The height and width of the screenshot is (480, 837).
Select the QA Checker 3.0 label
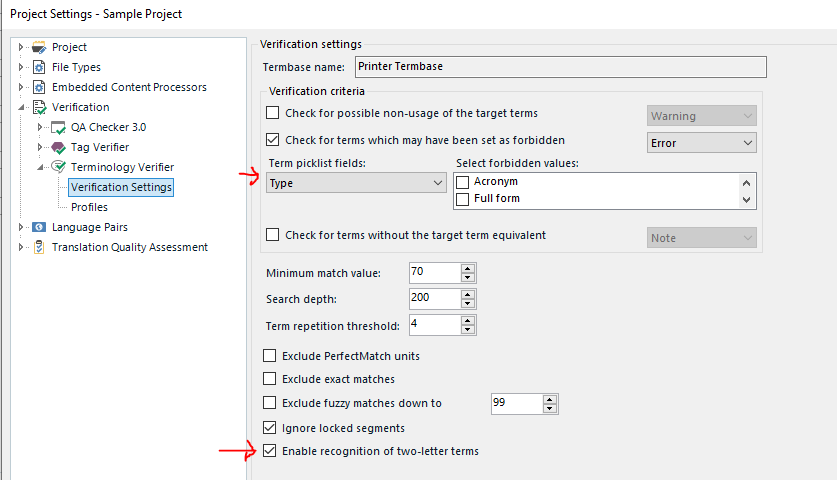108,127
